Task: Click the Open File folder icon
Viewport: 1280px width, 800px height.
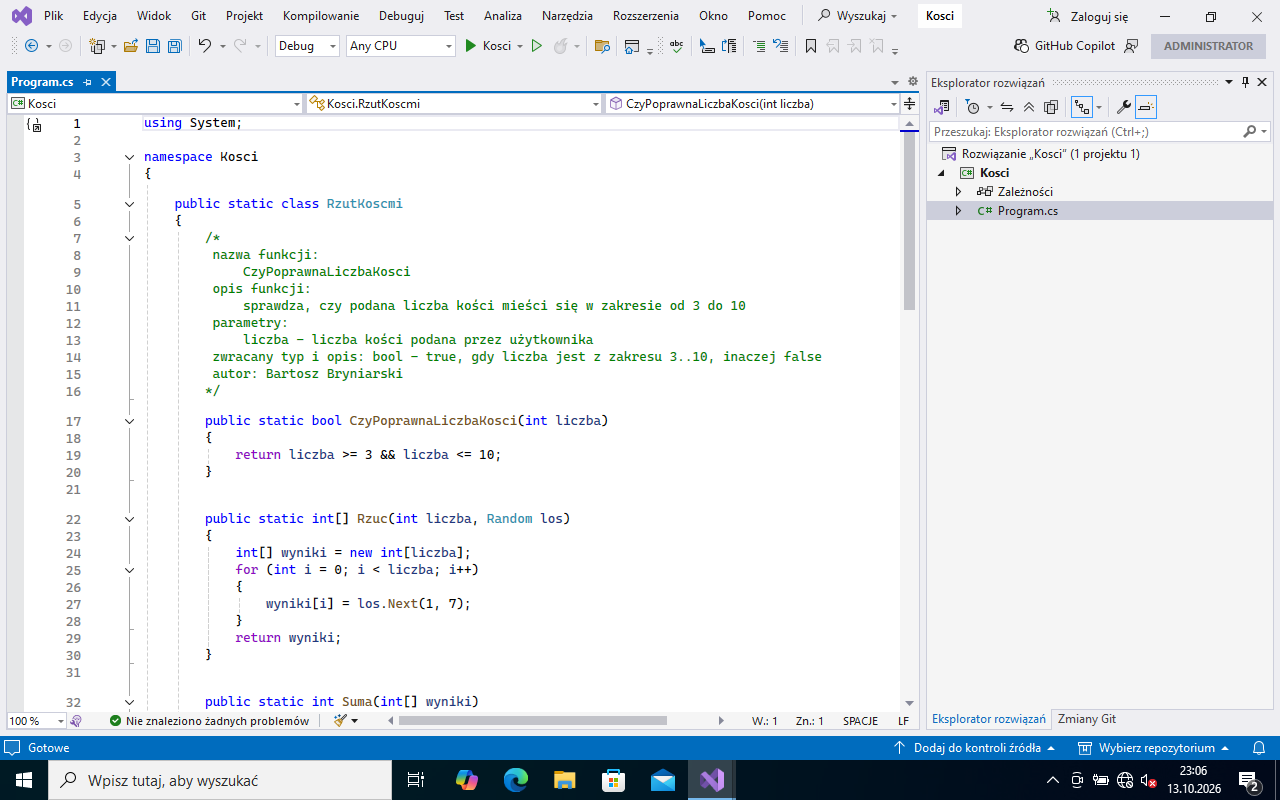Action: (x=131, y=46)
